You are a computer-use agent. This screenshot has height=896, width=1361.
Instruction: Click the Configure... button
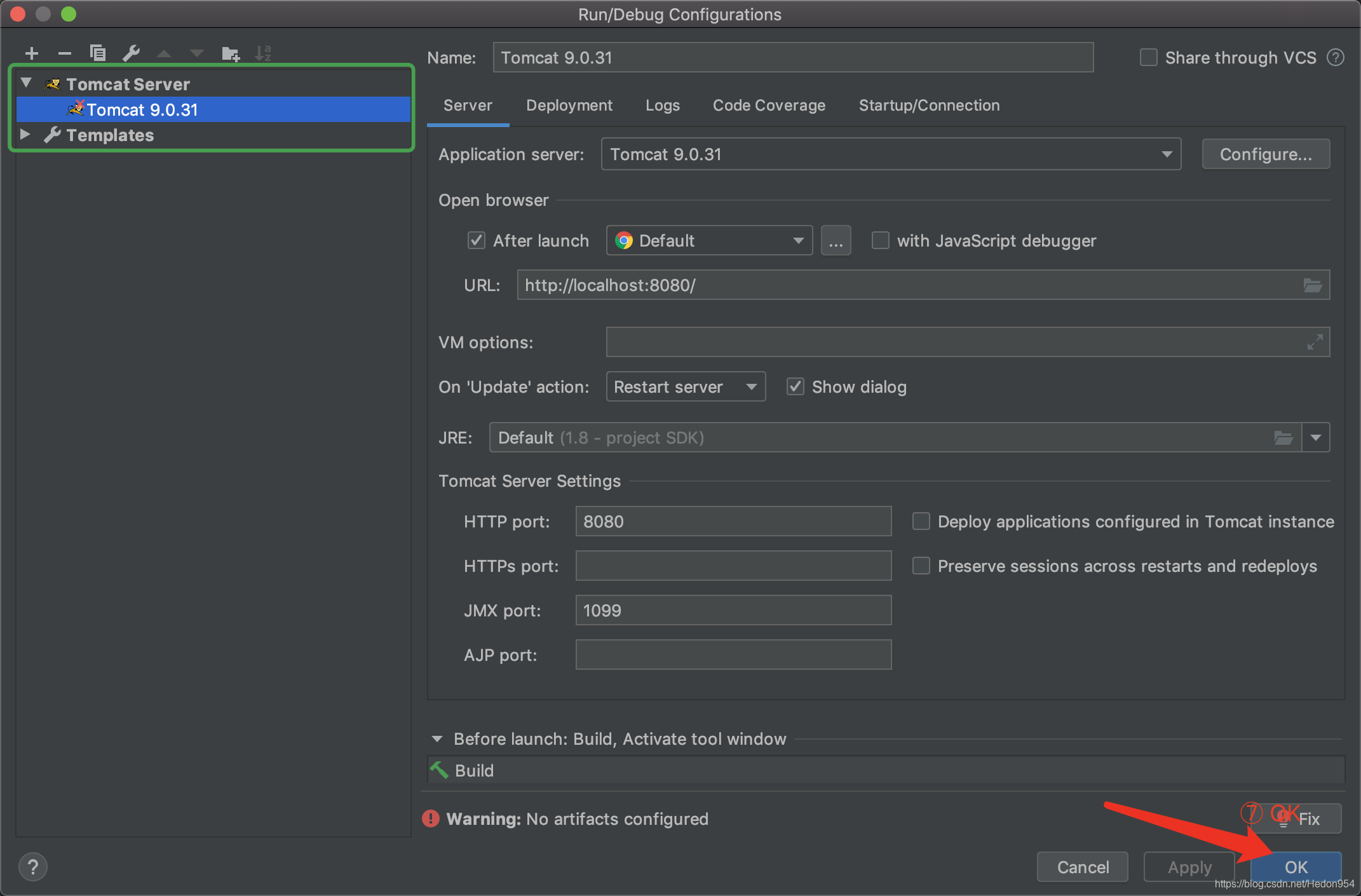[x=1266, y=154]
